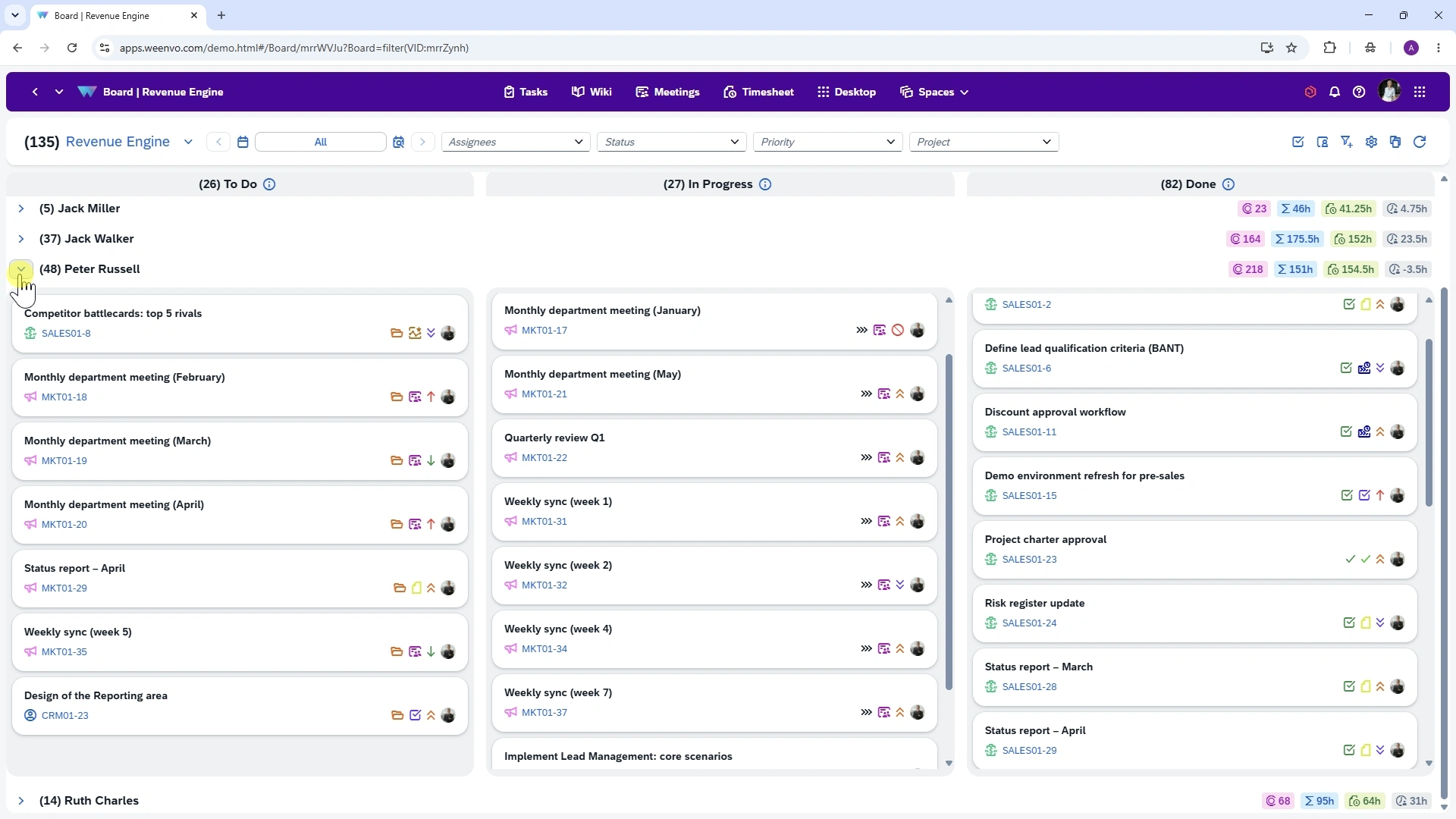
Task: Open task link SALES01-8
Action: [66, 333]
